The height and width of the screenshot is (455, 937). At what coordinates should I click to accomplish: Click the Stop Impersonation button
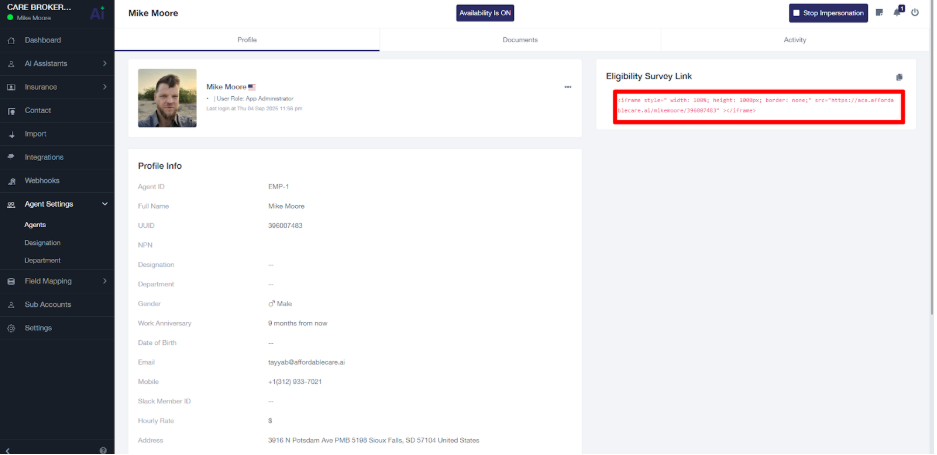tap(828, 13)
